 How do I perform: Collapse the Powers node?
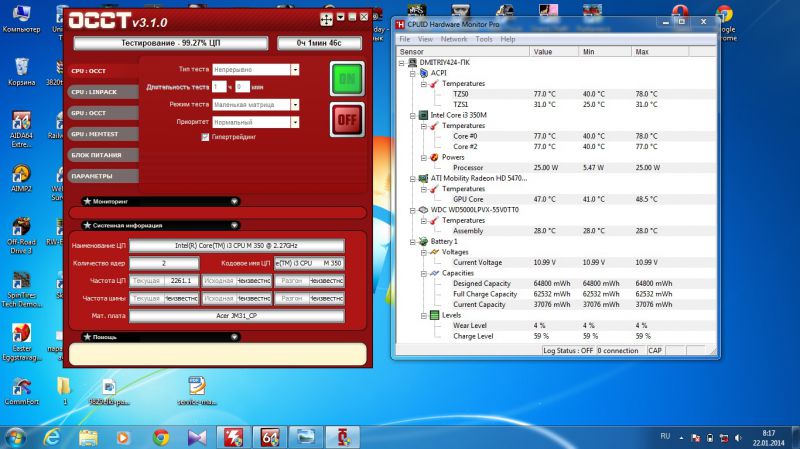coord(424,158)
